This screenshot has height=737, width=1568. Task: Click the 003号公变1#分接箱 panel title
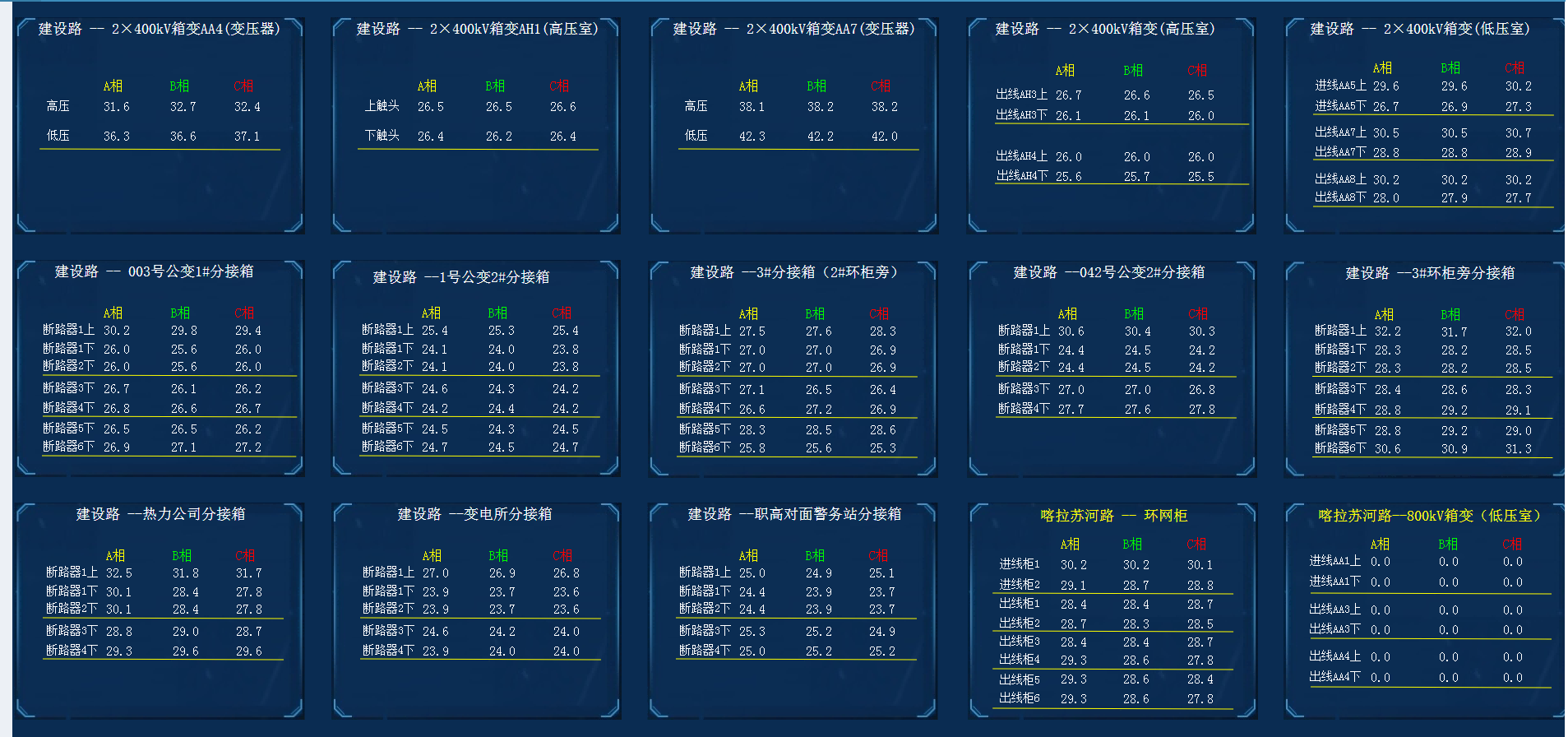point(154,271)
